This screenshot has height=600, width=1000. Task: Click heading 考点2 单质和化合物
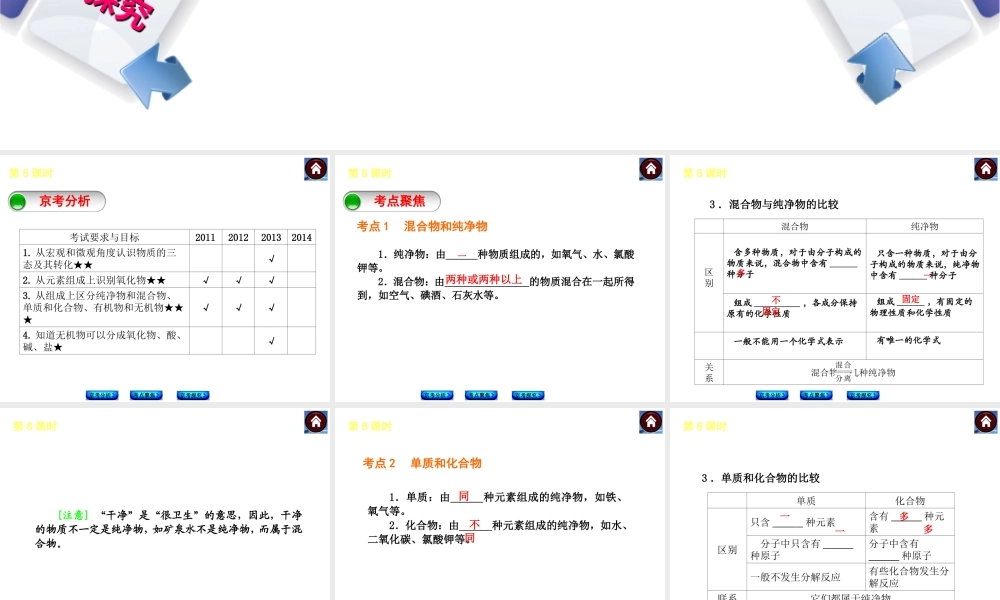pos(422,463)
